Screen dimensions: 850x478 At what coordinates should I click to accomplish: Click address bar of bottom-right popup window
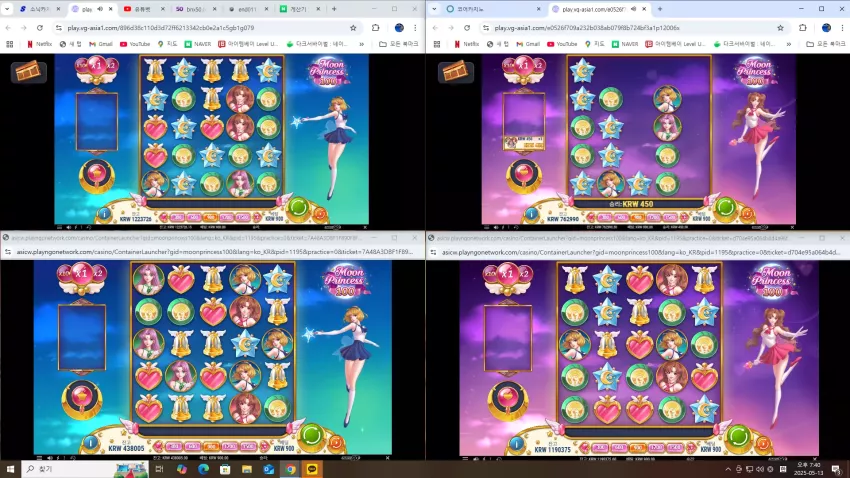640,252
